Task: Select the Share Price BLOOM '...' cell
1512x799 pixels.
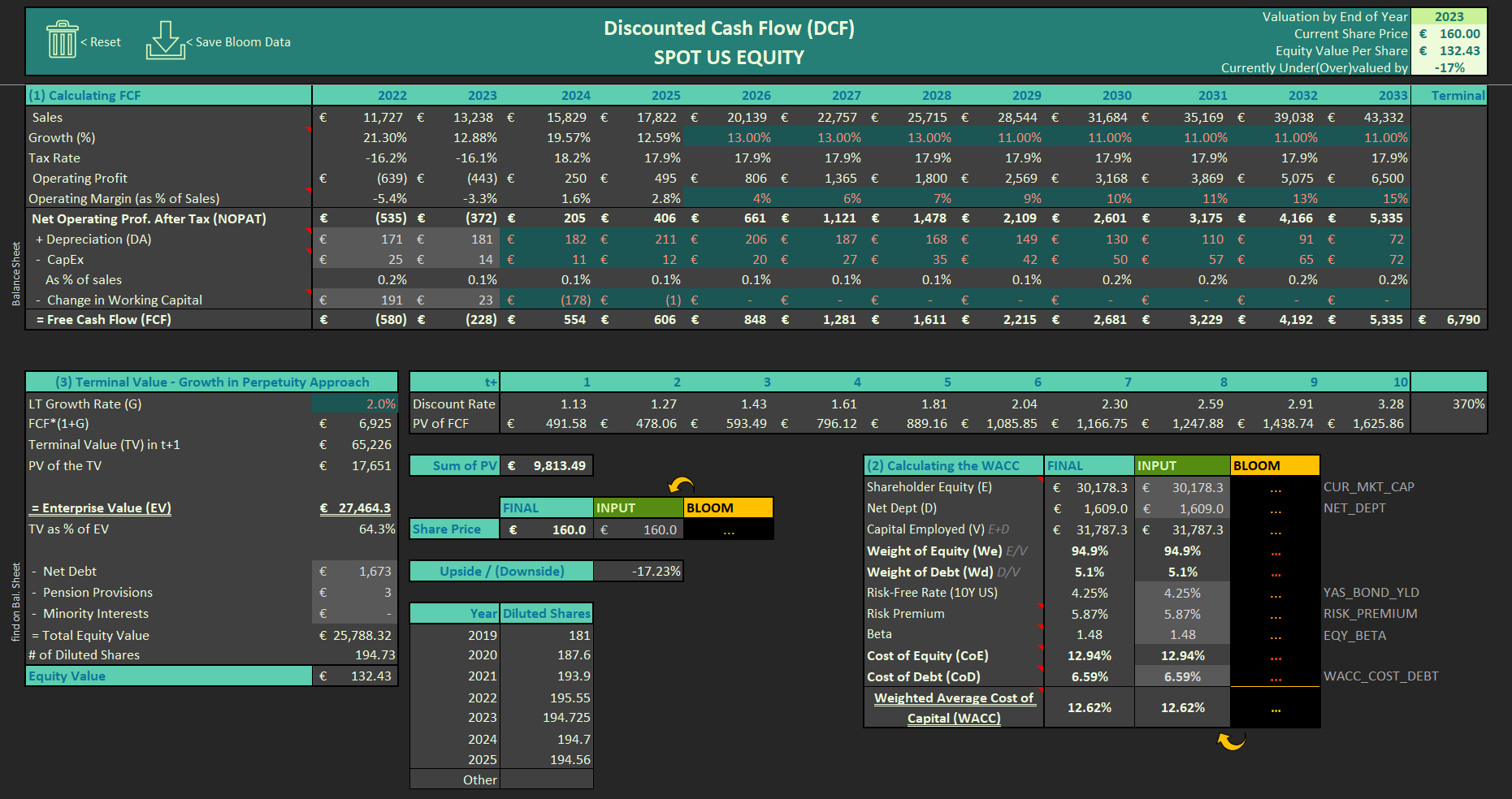Action: [x=729, y=529]
